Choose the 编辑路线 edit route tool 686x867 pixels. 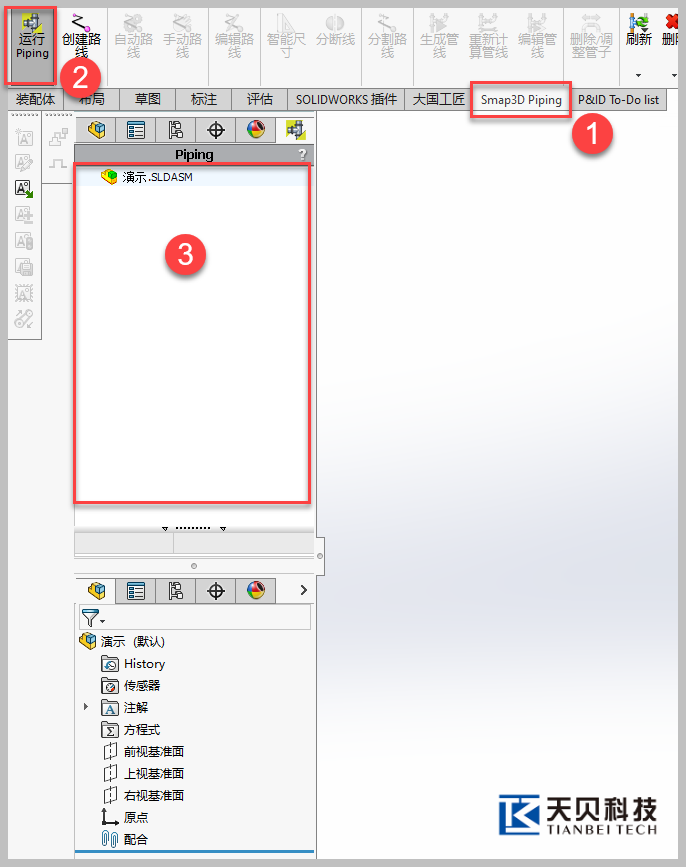pos(234,38)
